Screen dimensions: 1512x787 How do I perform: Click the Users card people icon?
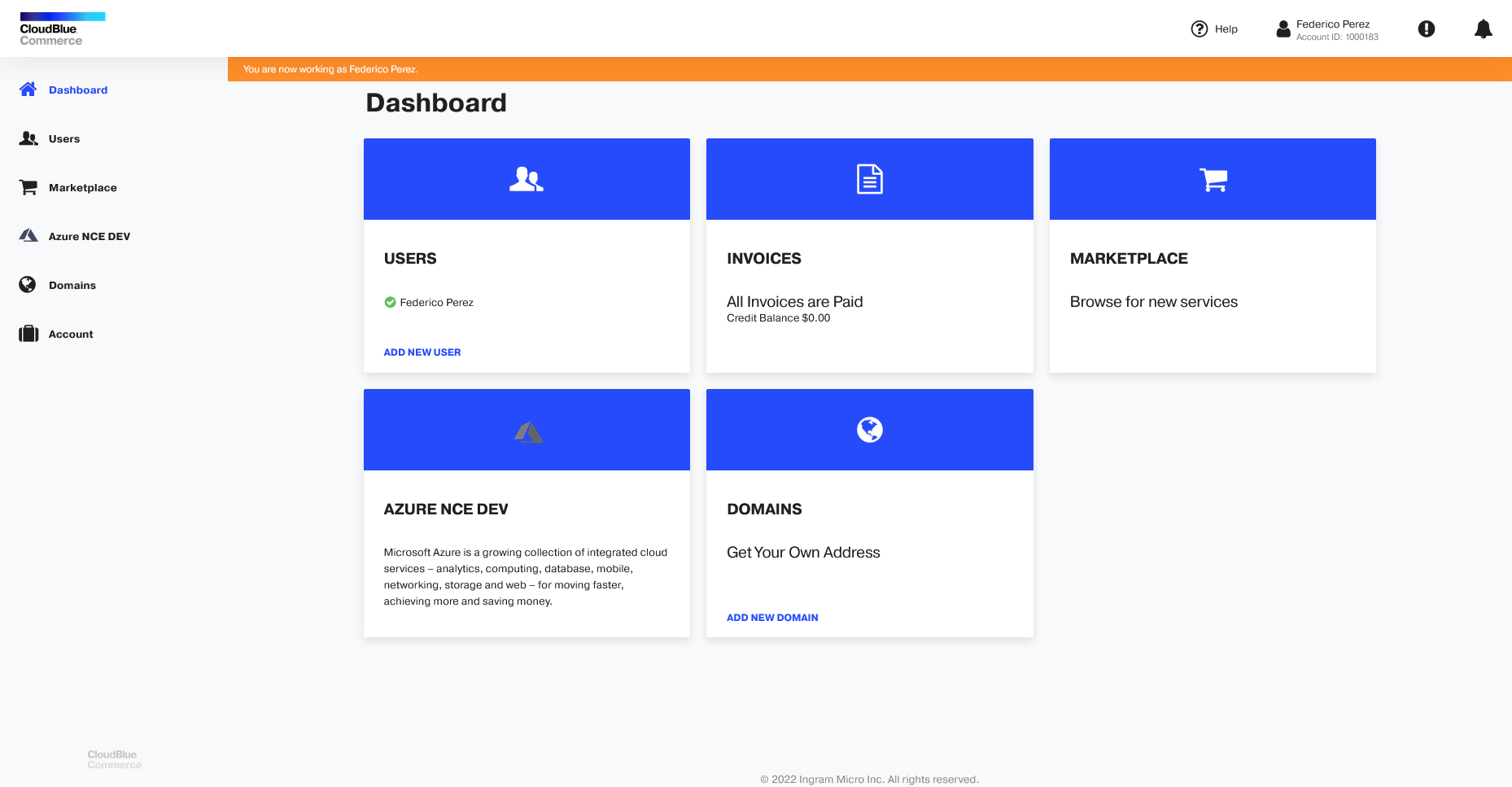(x=527, y=179)
